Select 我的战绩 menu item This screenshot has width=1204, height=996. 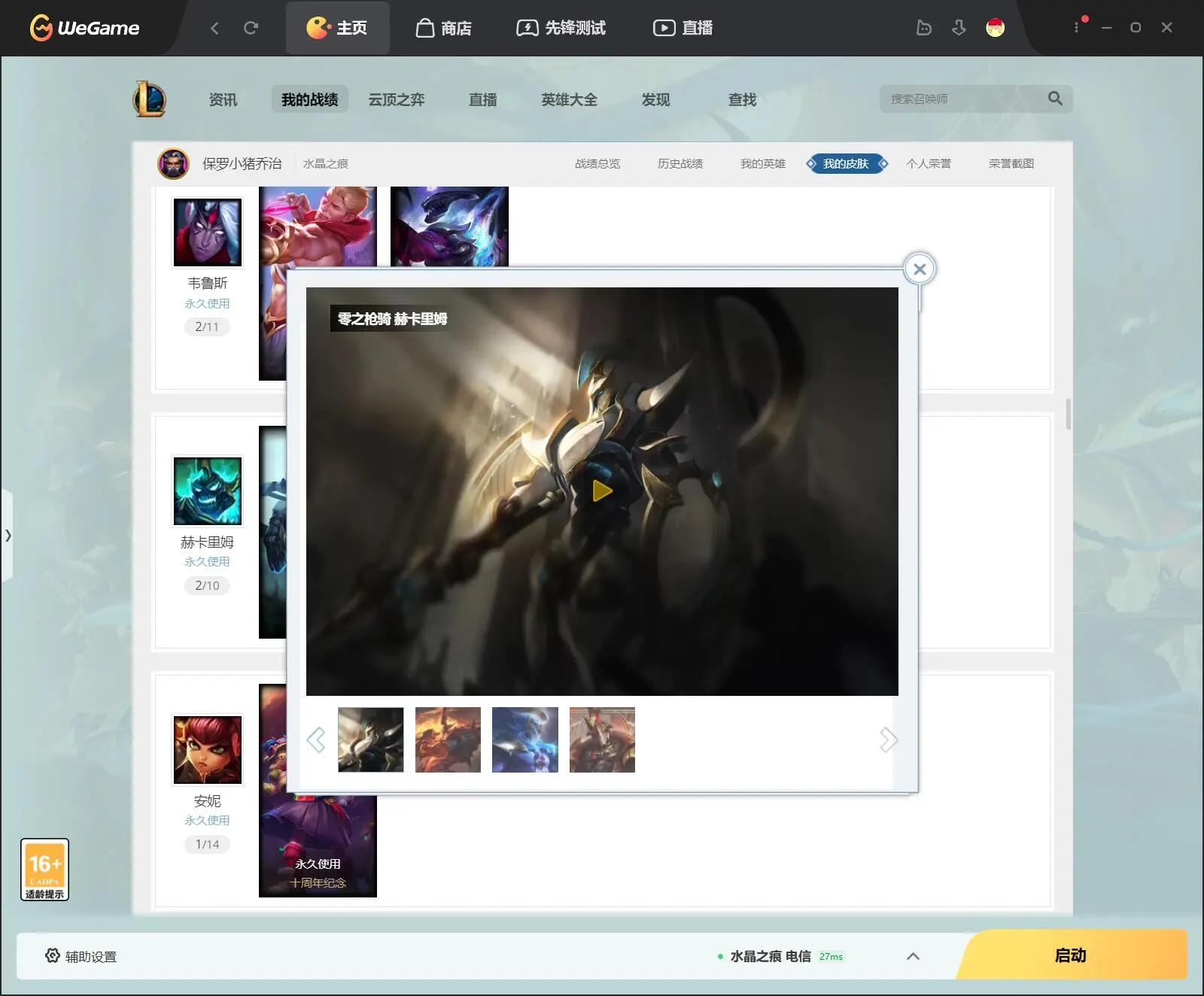tap(309, 99)
